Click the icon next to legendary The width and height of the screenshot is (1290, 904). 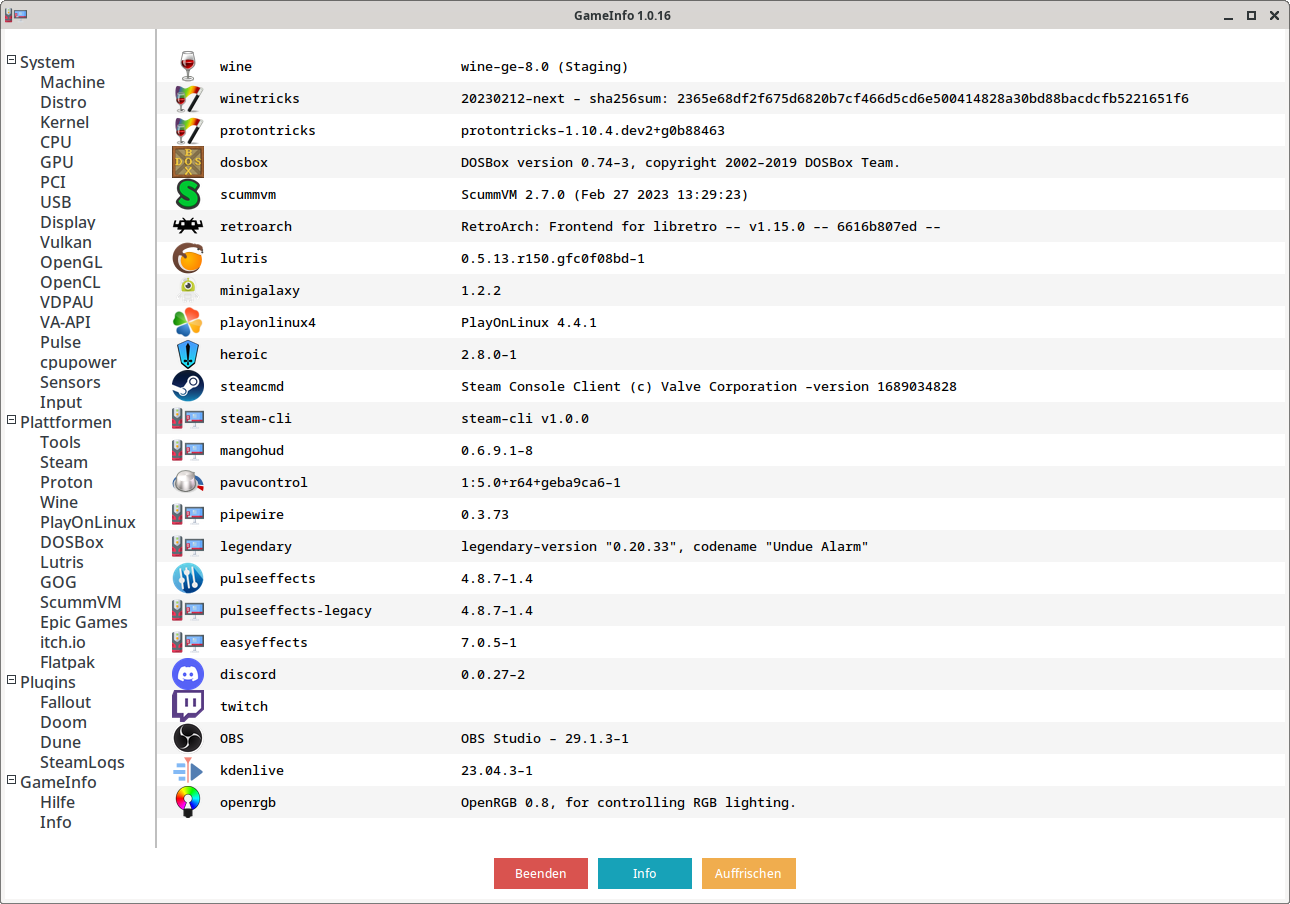[188, 546]
